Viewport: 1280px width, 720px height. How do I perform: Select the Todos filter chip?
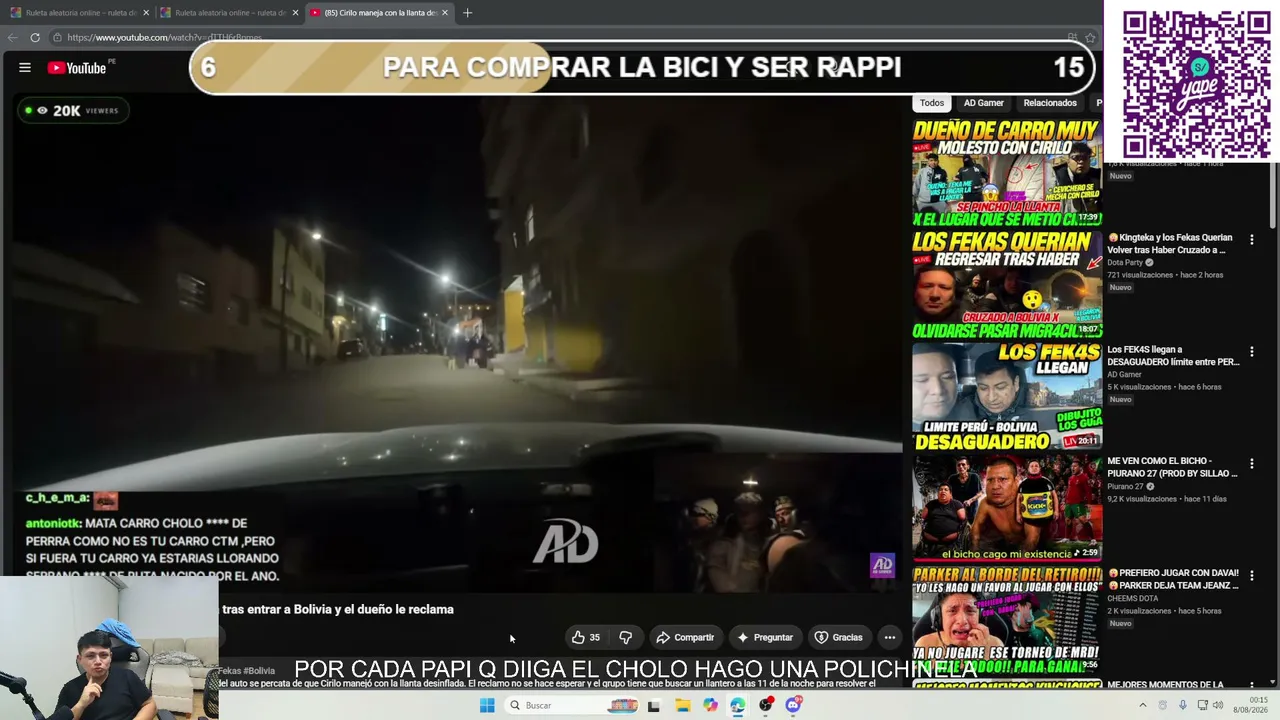(932, 103)
